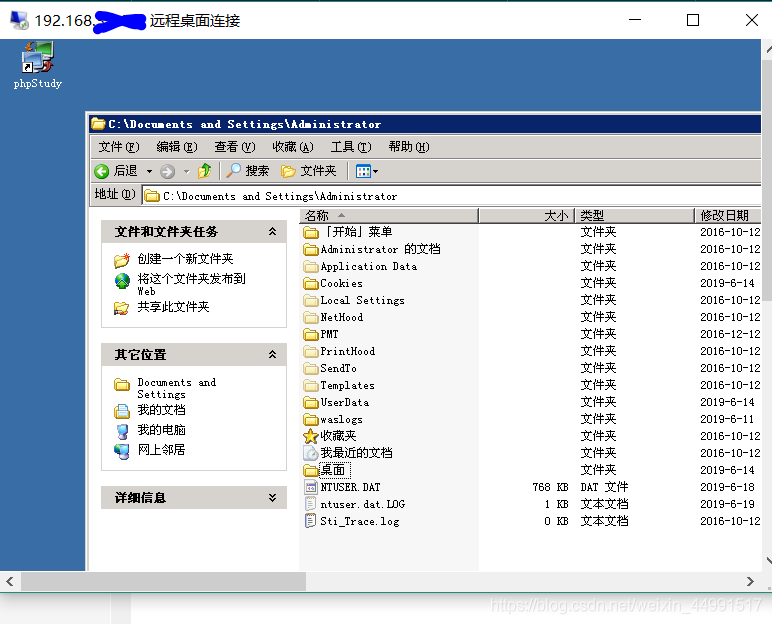Image resolution: width=772 pixels, height=624 pixels.
Task: Open the 工具(T) menu
Action: [x=351, y=147]
